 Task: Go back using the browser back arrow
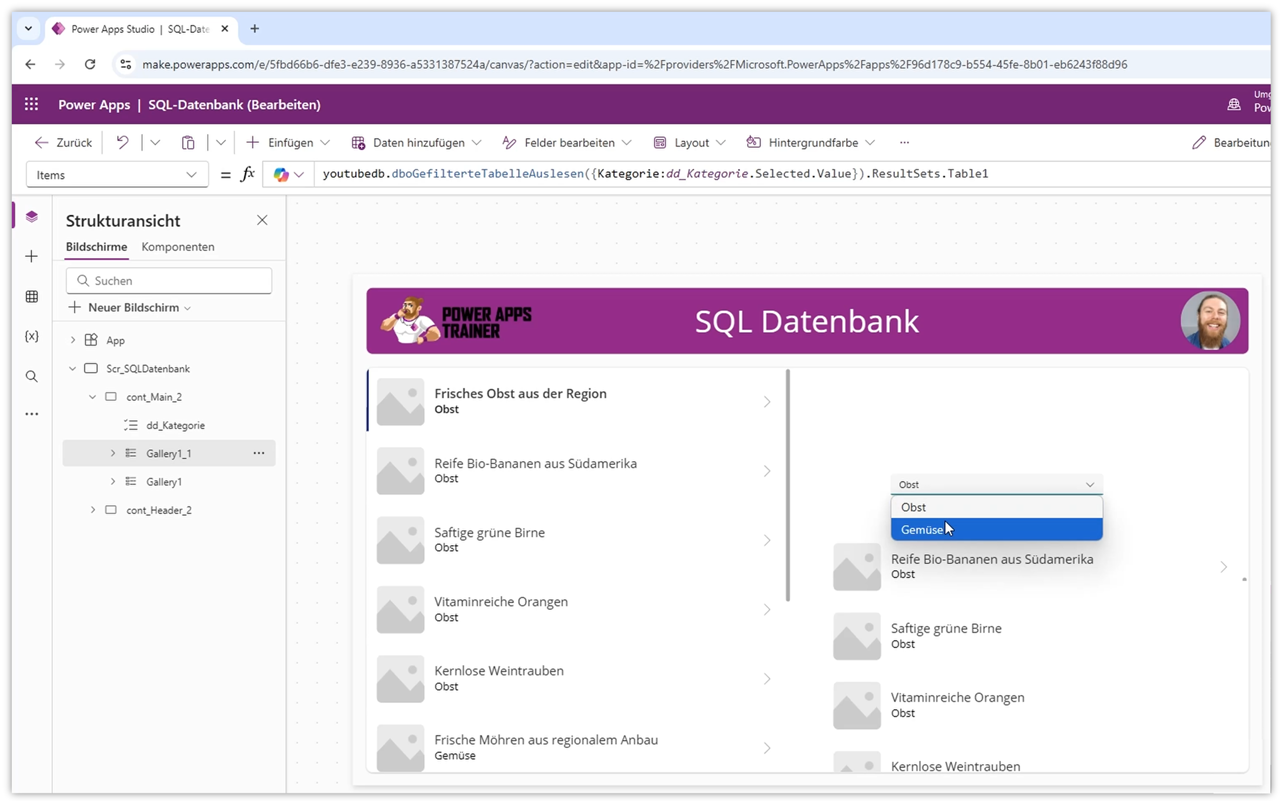pos(30,64)
